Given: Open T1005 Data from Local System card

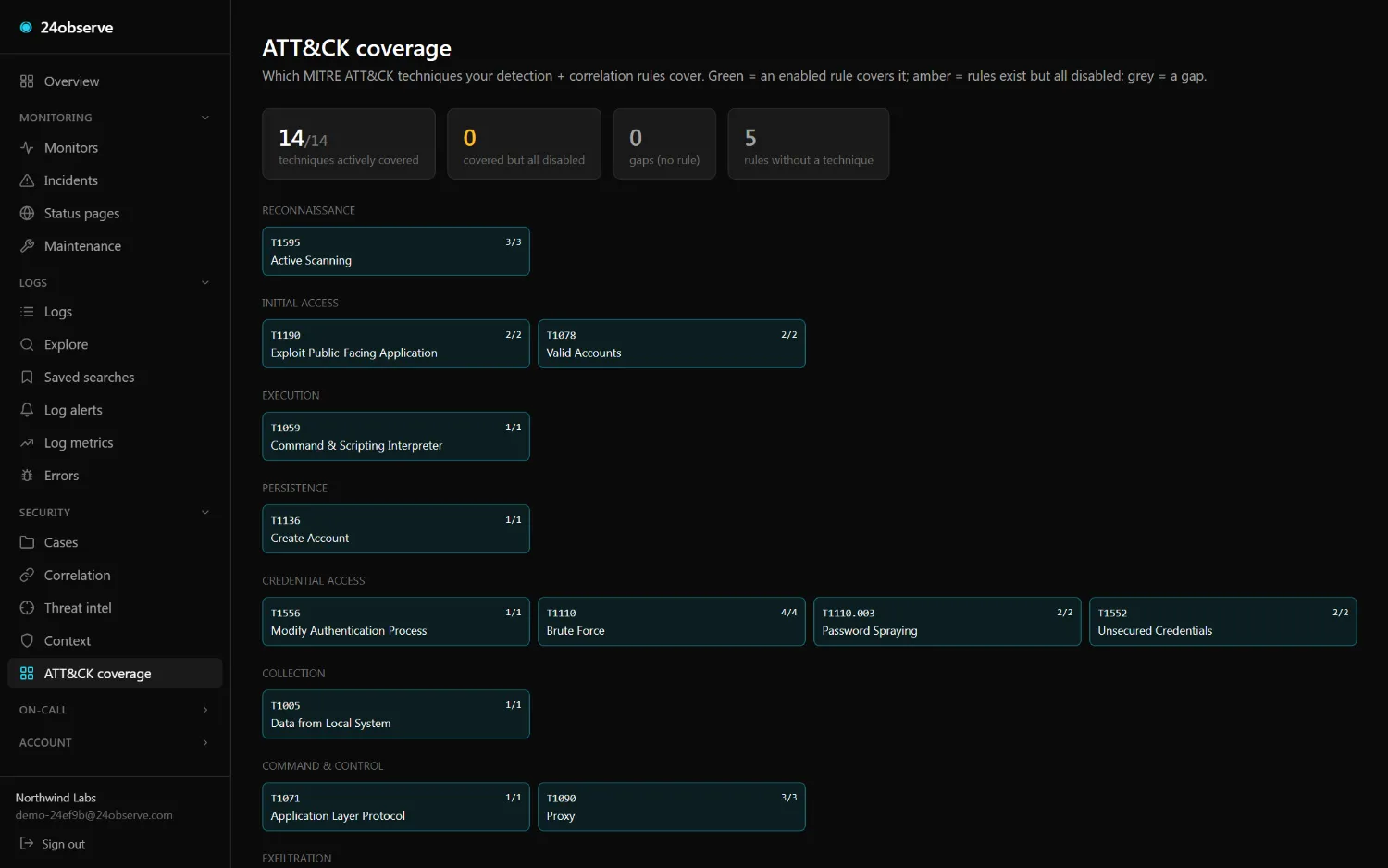Looking at the screenshot, I should click(396, 713).
